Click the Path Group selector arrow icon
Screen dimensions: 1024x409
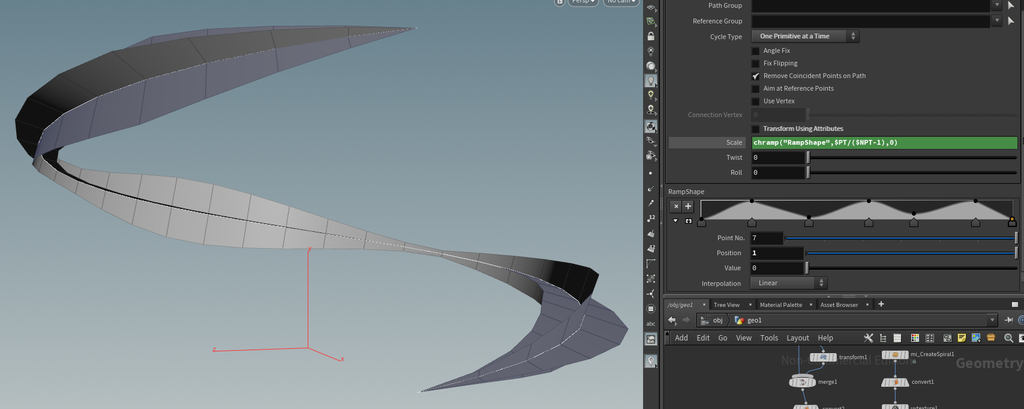coord(1012,5)
